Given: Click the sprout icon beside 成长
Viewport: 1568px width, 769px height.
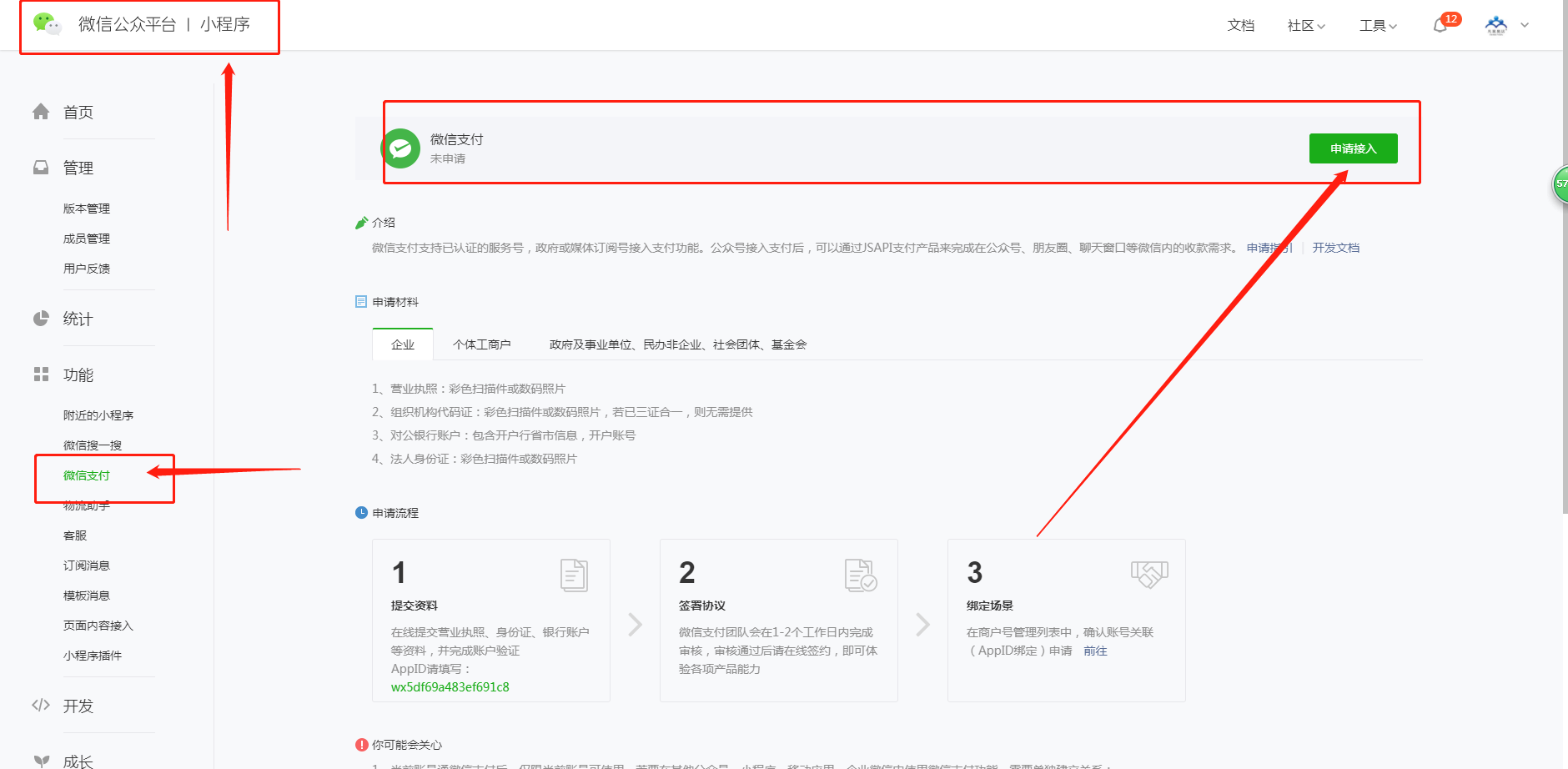Looking at the screenshot, I should (x=41, y=761).
